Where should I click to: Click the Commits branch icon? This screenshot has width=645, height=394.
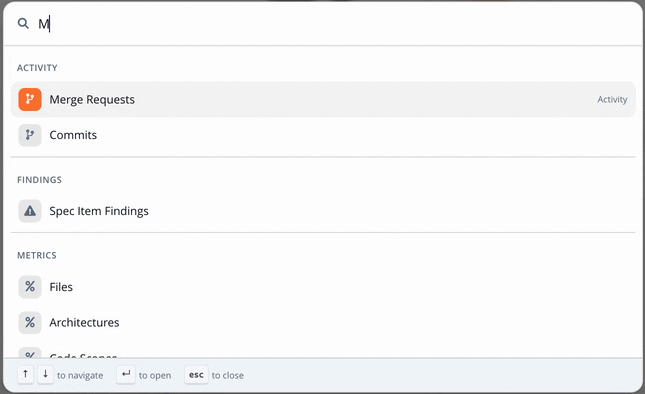pos(30,135)
